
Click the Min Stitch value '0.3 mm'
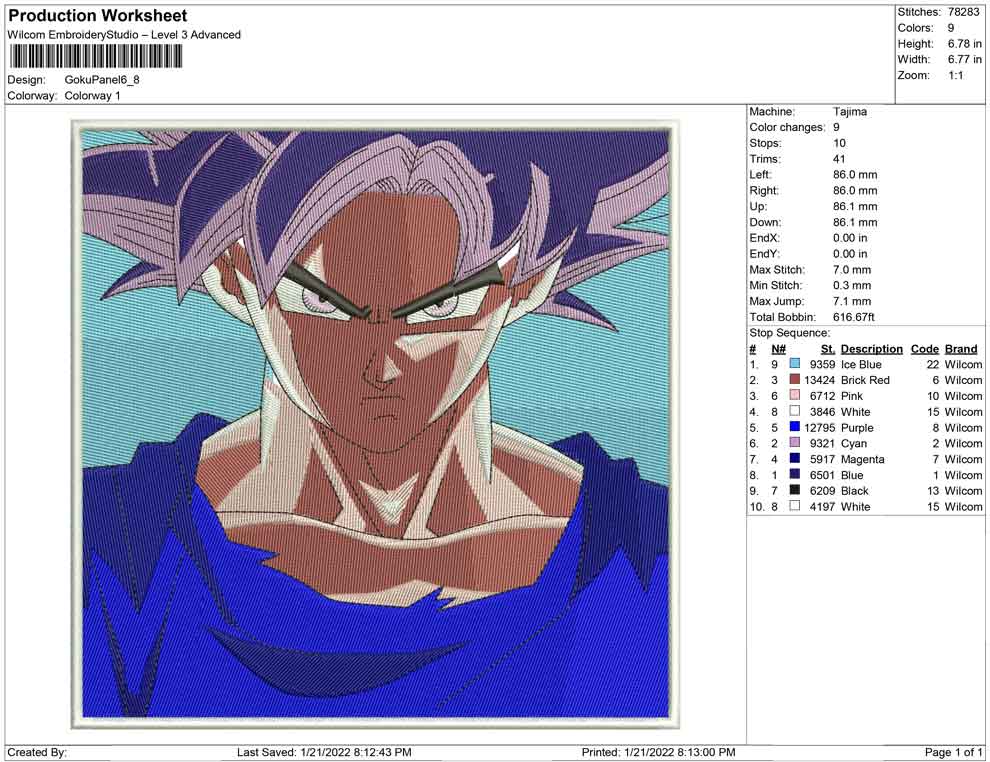(852, 285)
